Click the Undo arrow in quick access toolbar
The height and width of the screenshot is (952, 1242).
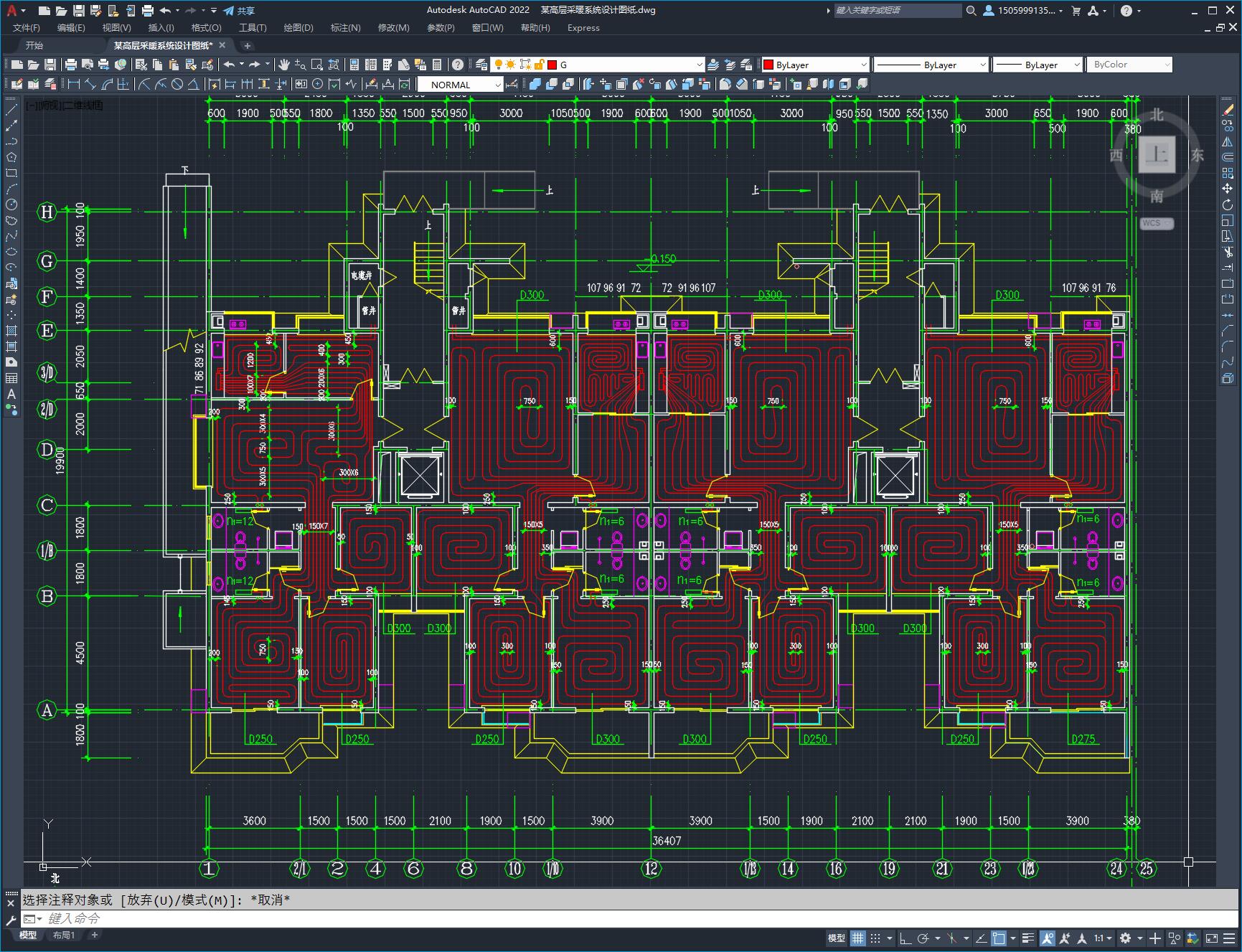166,11
